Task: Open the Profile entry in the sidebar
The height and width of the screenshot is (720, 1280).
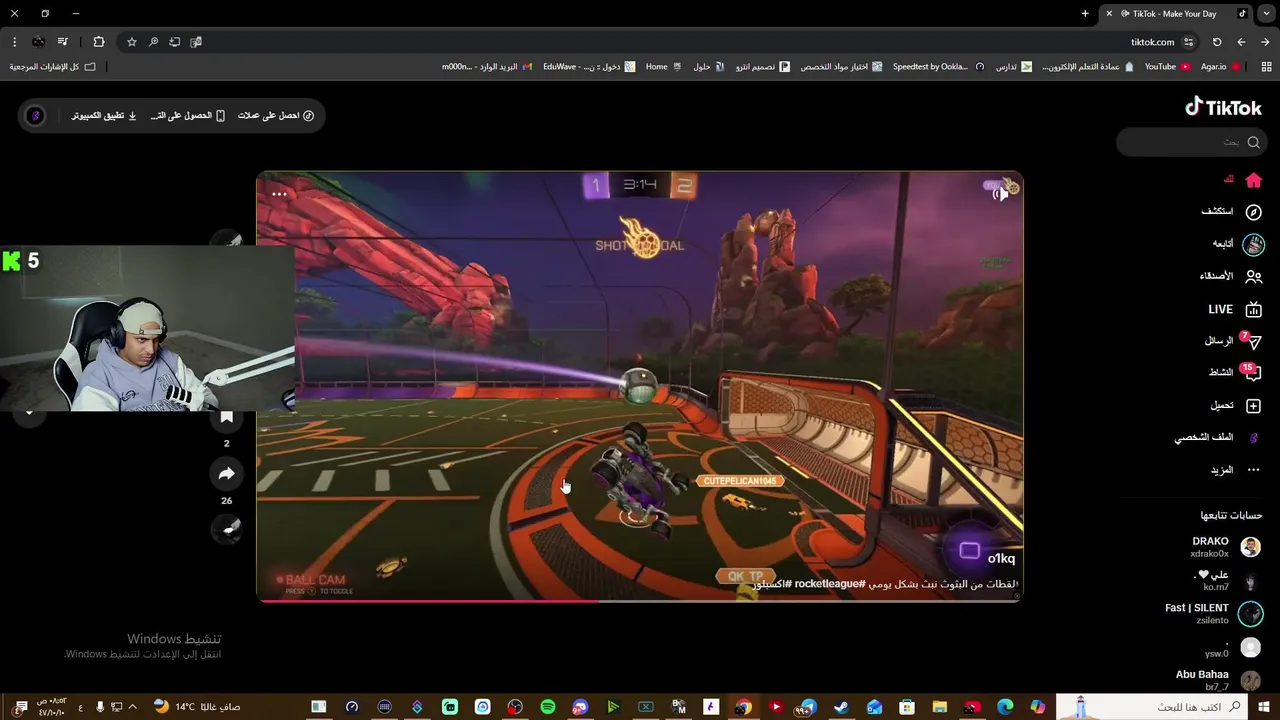Action: point(1218,438)
